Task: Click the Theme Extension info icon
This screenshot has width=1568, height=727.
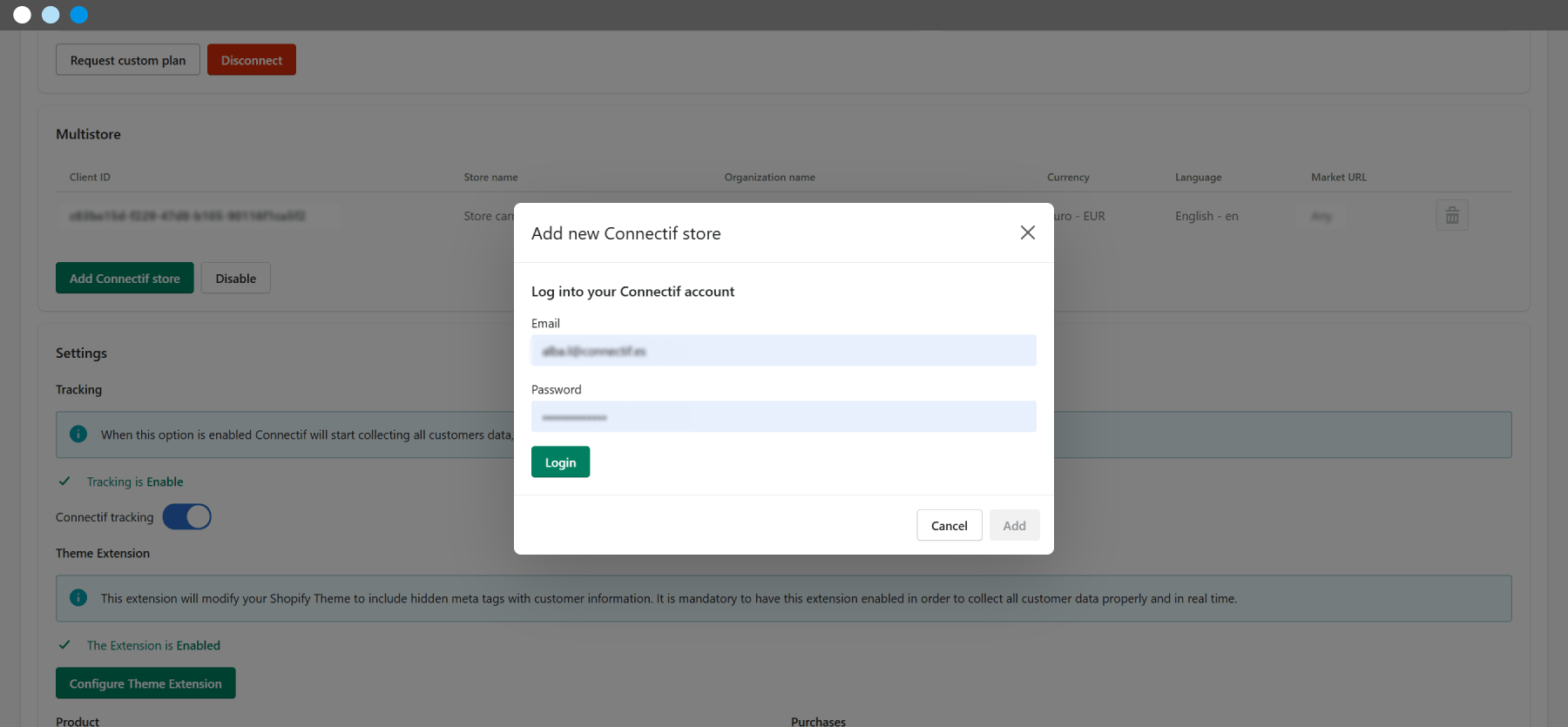Action: [78, 597]
